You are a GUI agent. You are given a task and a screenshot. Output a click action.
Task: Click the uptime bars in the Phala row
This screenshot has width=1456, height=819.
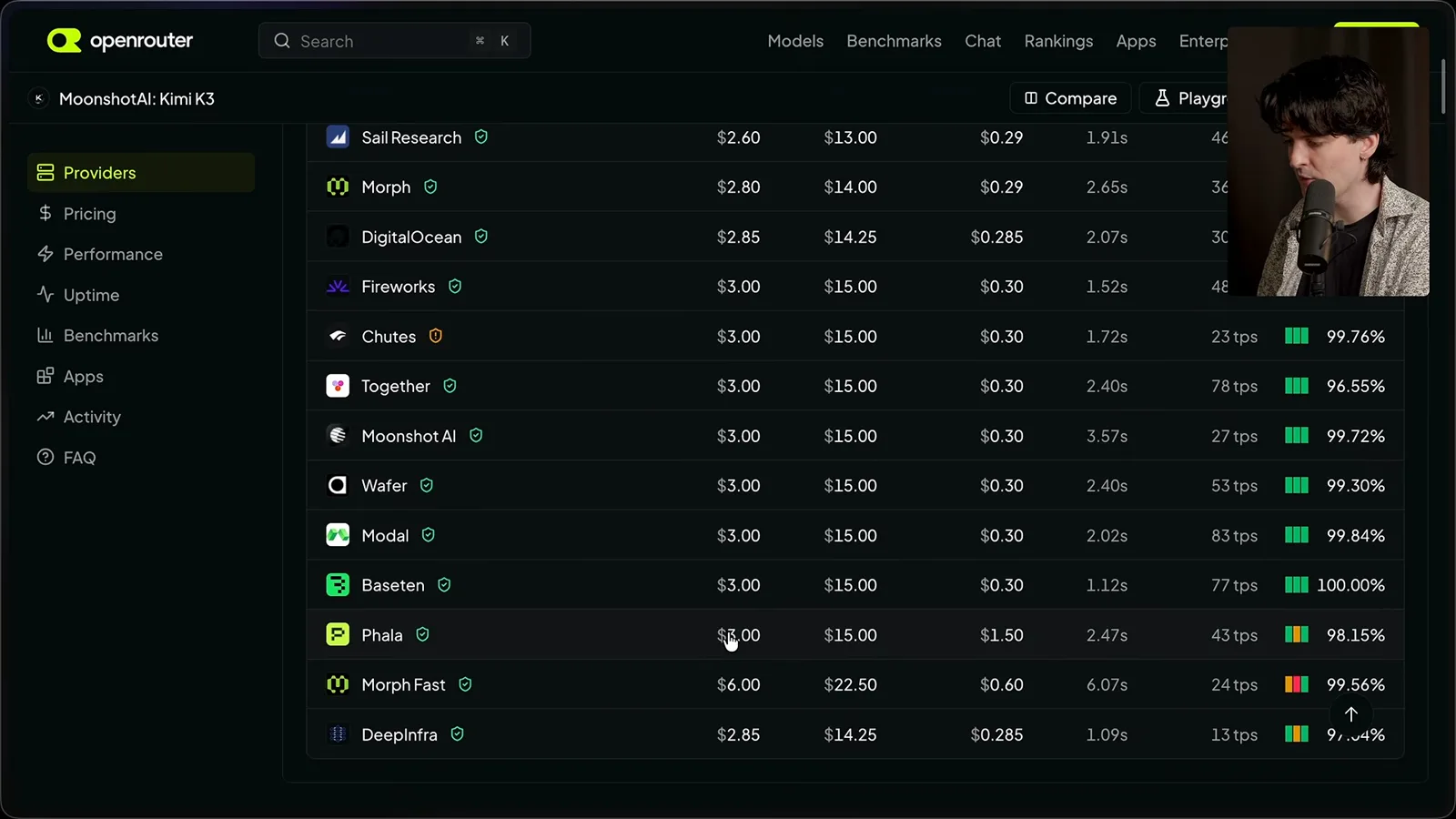coord(1297,634)
